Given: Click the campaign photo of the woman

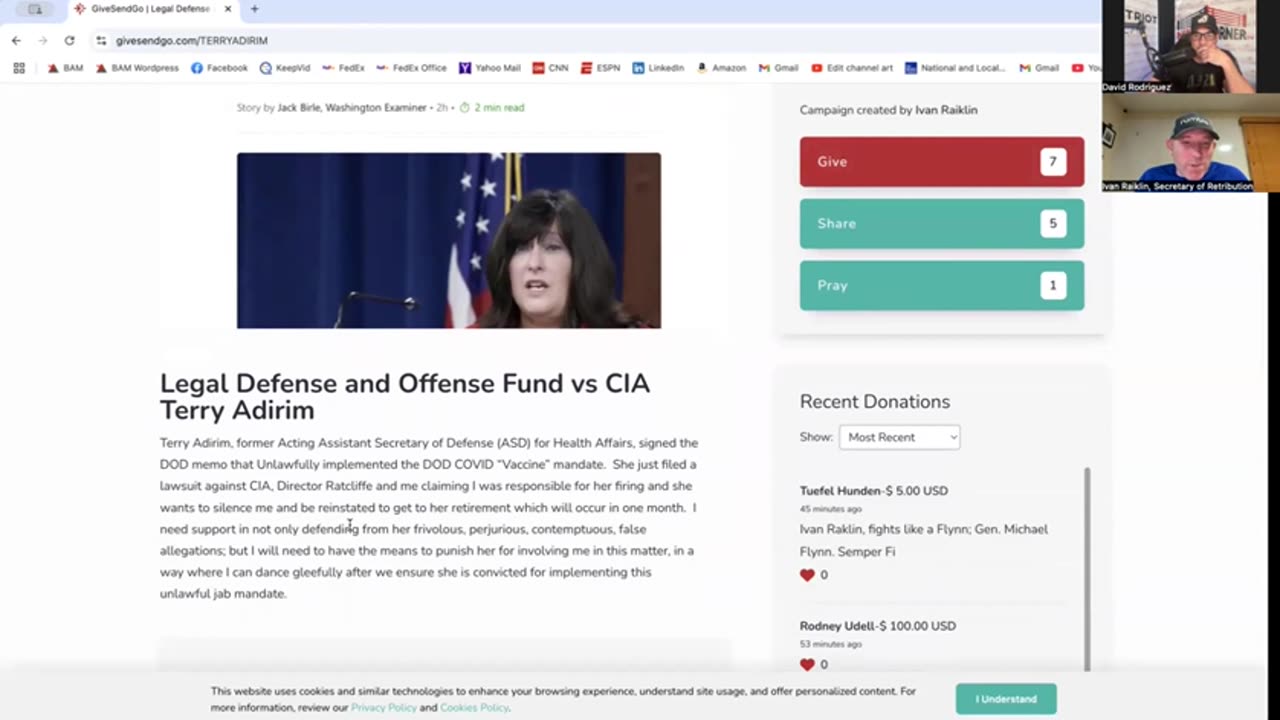Looking at the screenshot, I should click(449, 240).
